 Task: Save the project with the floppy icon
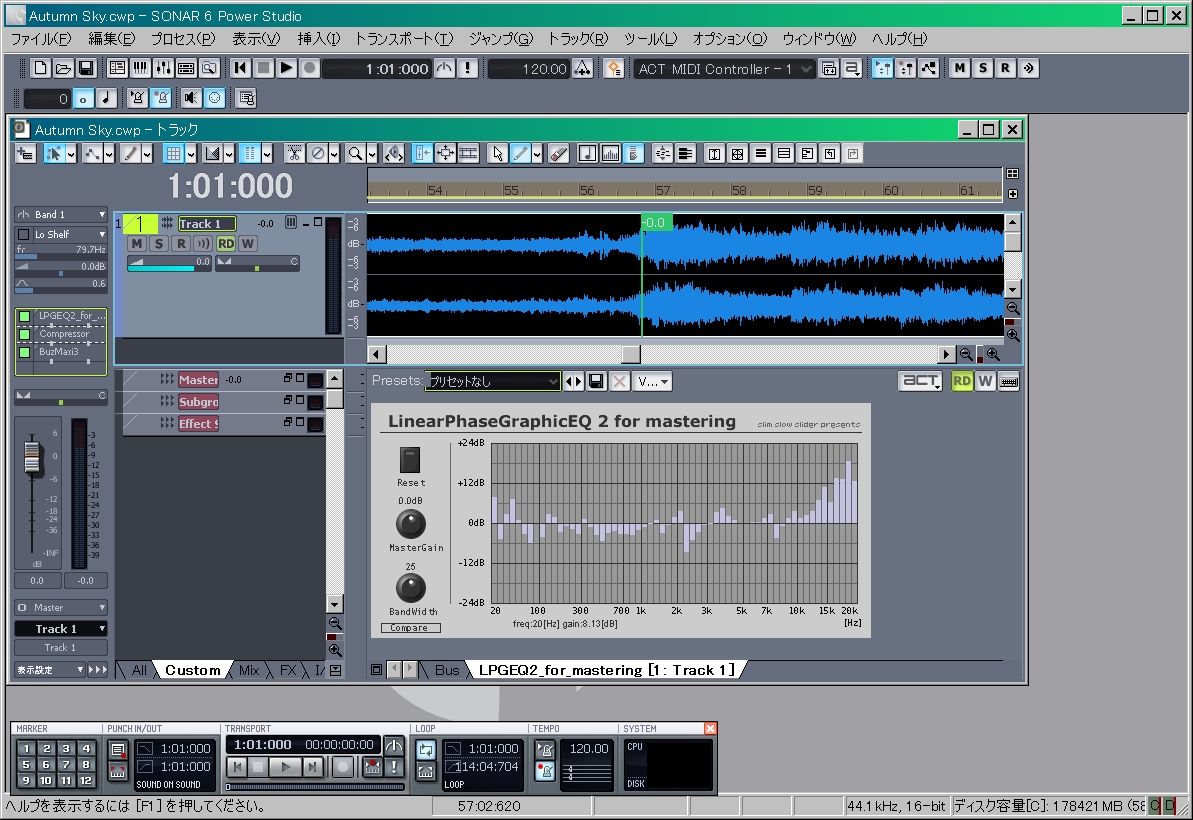point(86,68)
